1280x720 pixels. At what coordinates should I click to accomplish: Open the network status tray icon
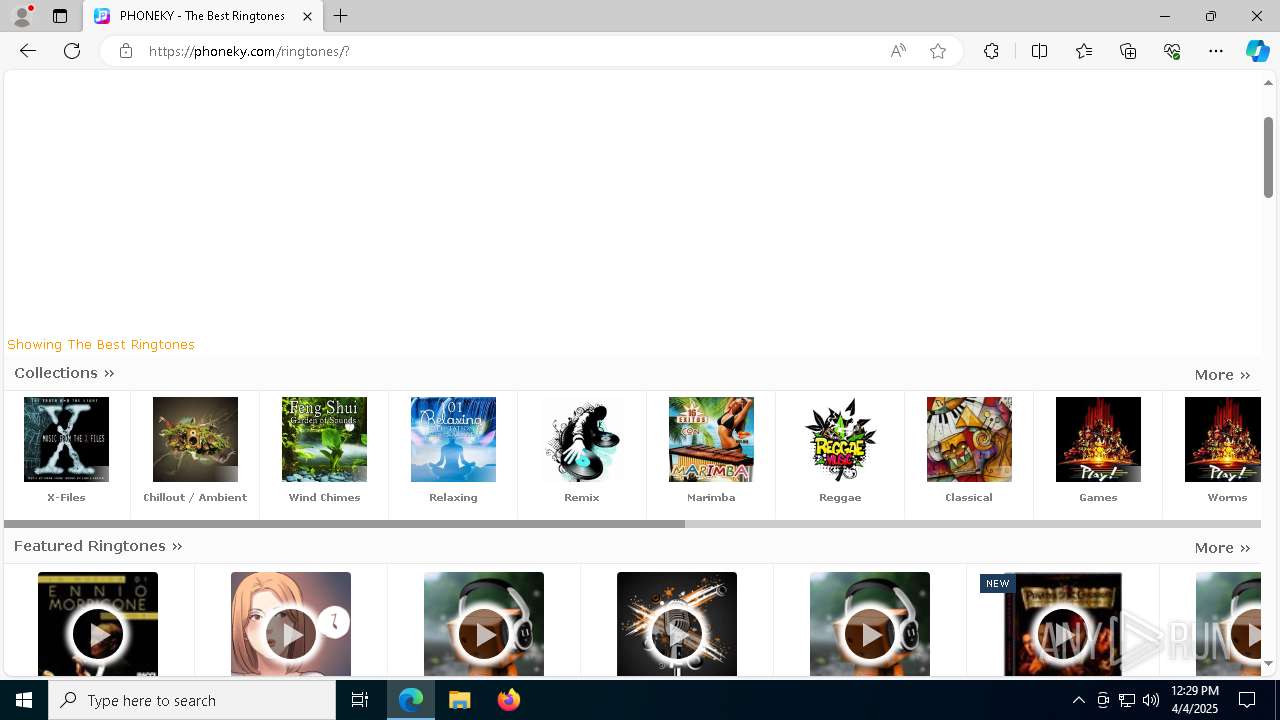point(1127,700)
